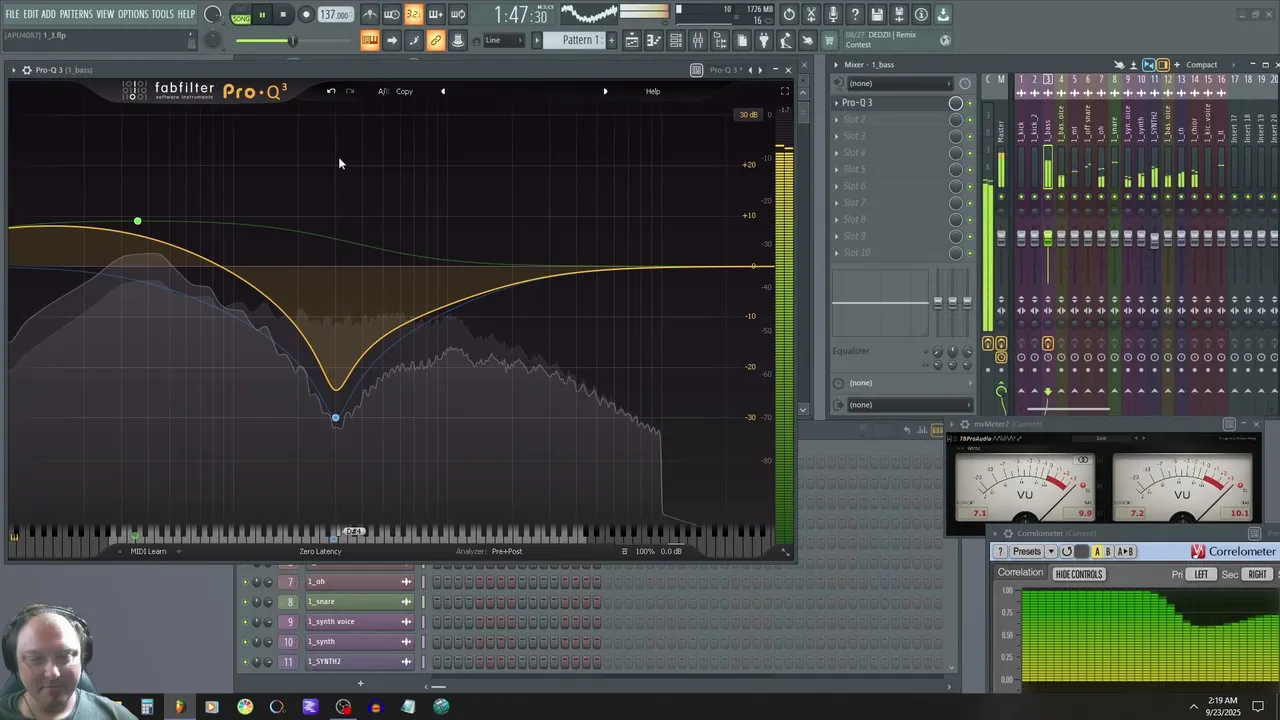Image resolution: width=1280 pixels, height=720 pixels.
Task: Click MIDI Learn in Pro-Q 3
Action: point(148,551)
